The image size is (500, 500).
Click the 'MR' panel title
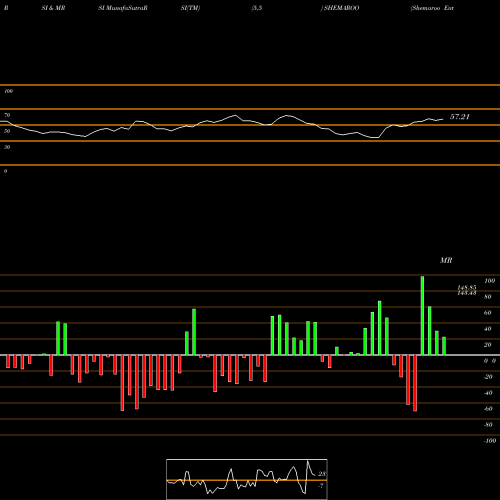point(446,260)
